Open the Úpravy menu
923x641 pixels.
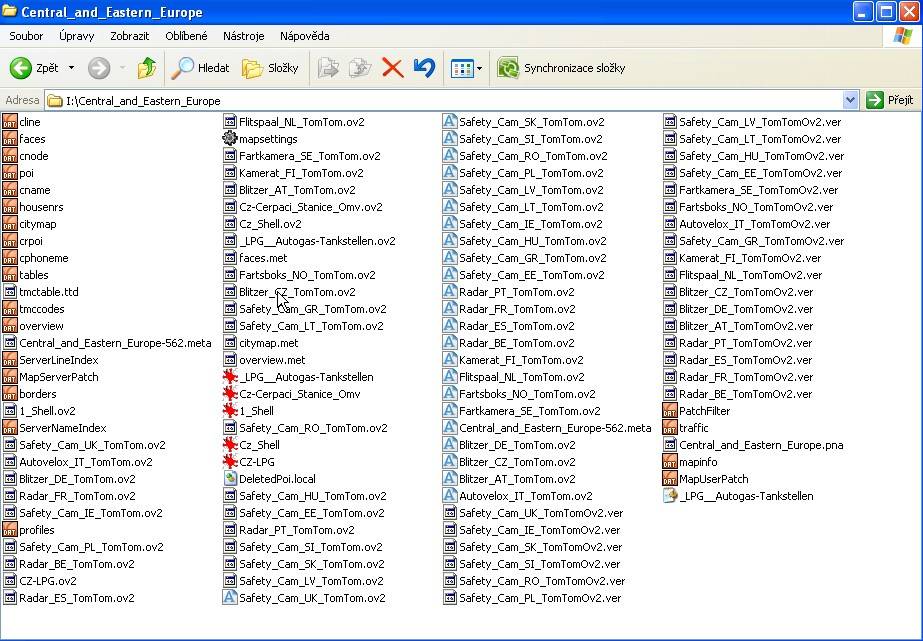click(77, 36)
